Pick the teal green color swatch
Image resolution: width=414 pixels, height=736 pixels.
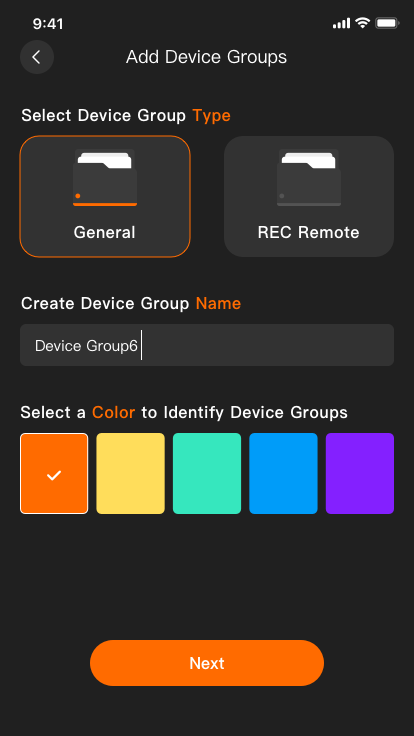(x=207, y=473)
